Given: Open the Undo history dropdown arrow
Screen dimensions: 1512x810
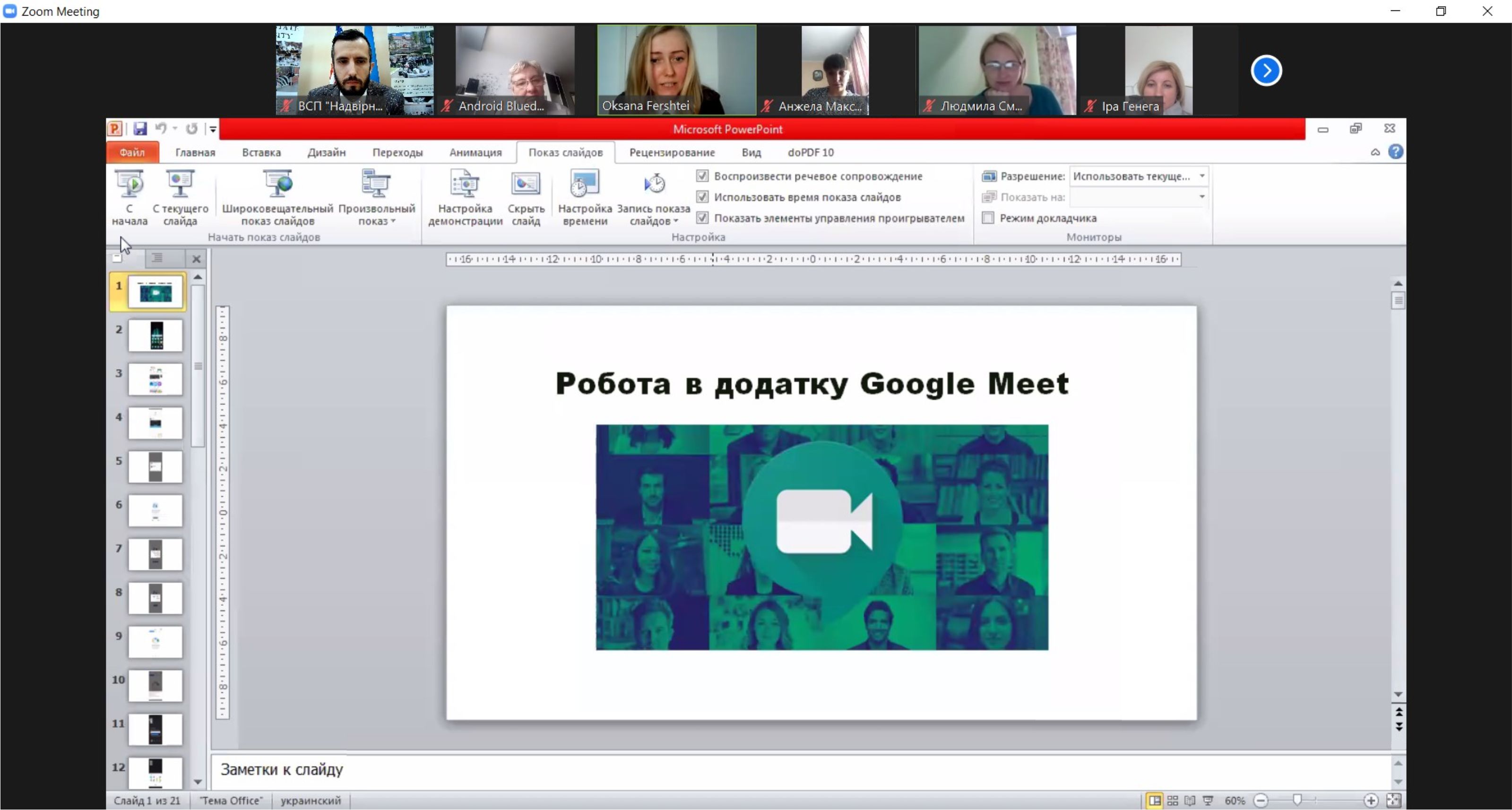Looking at the screenshot, I should pos(175,129).
